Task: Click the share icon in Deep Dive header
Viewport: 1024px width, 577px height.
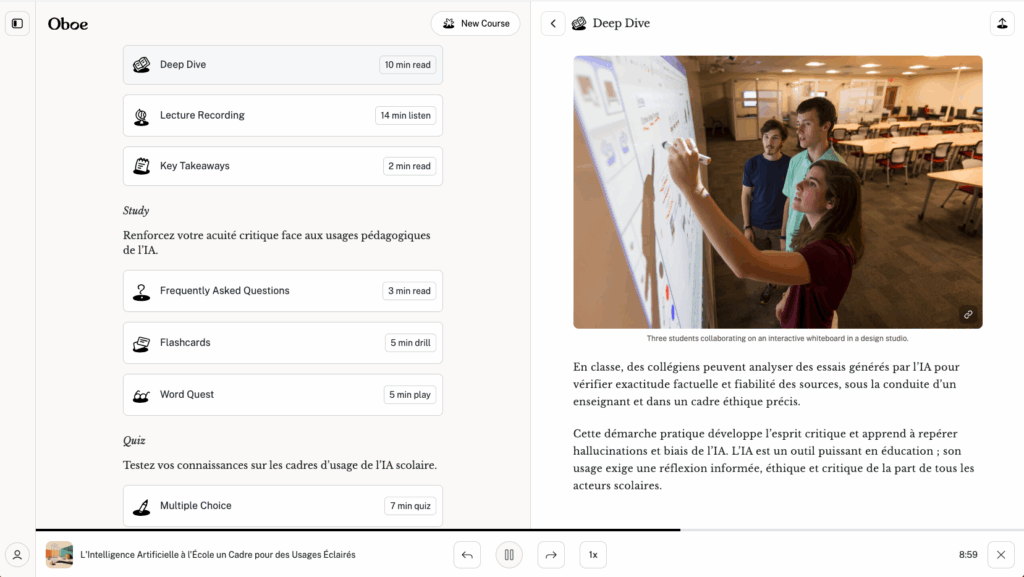Action: 1001,23
